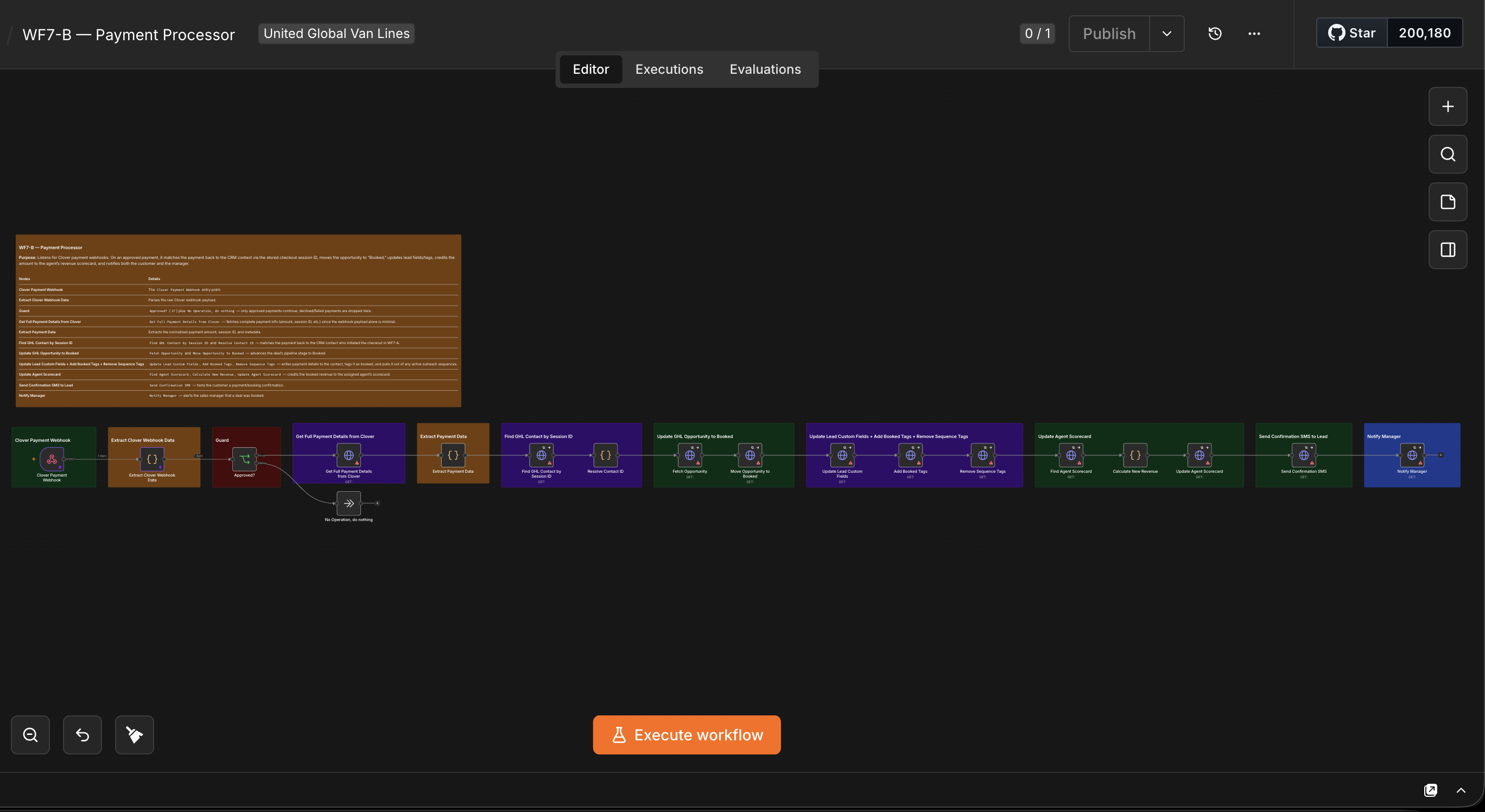Viewport: 1485px width, 812px height.
Task: Click the 200,180 star count
Action: 1424,33
